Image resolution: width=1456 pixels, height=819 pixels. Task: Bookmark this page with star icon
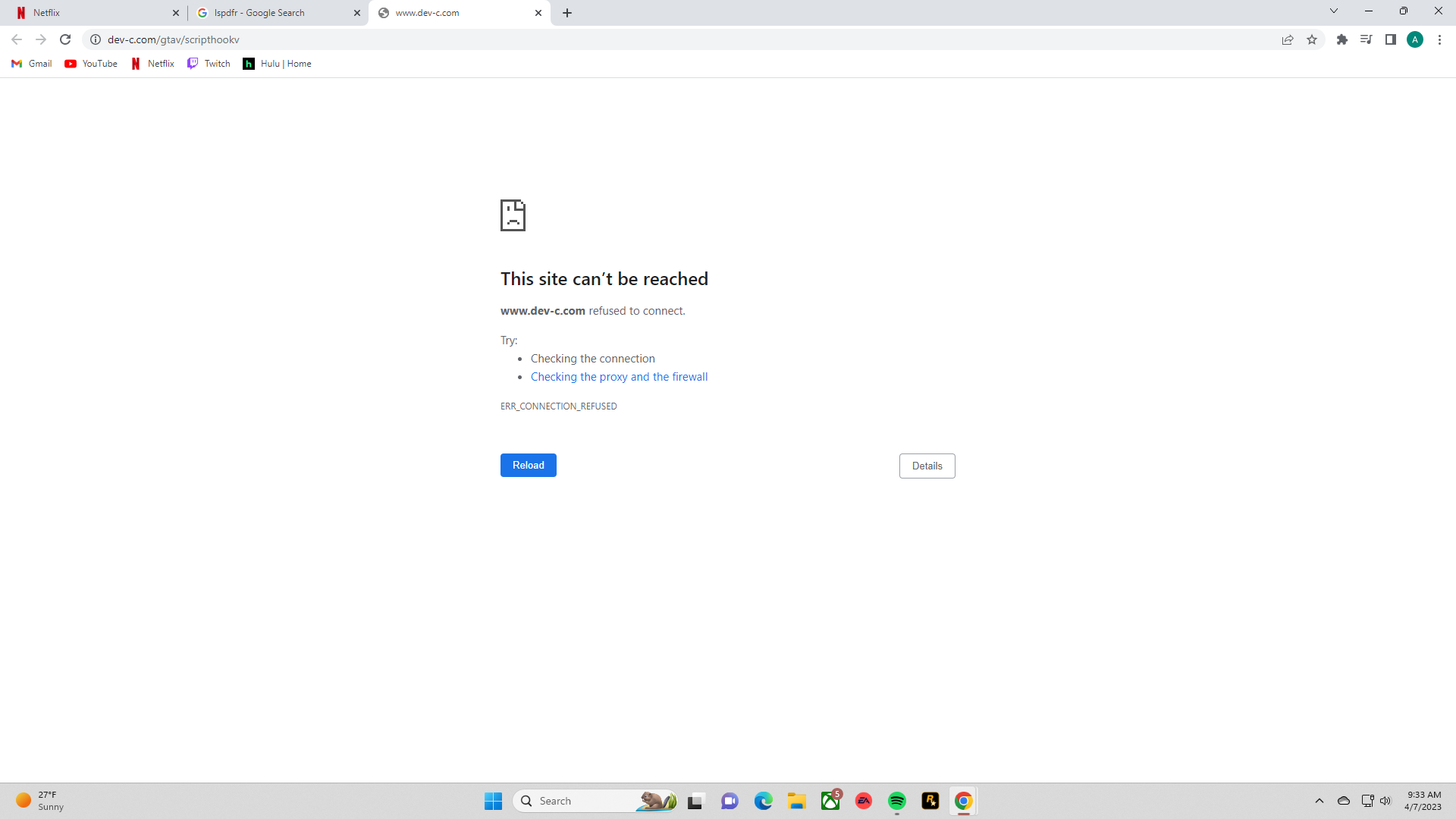[x=1312, y=39]
